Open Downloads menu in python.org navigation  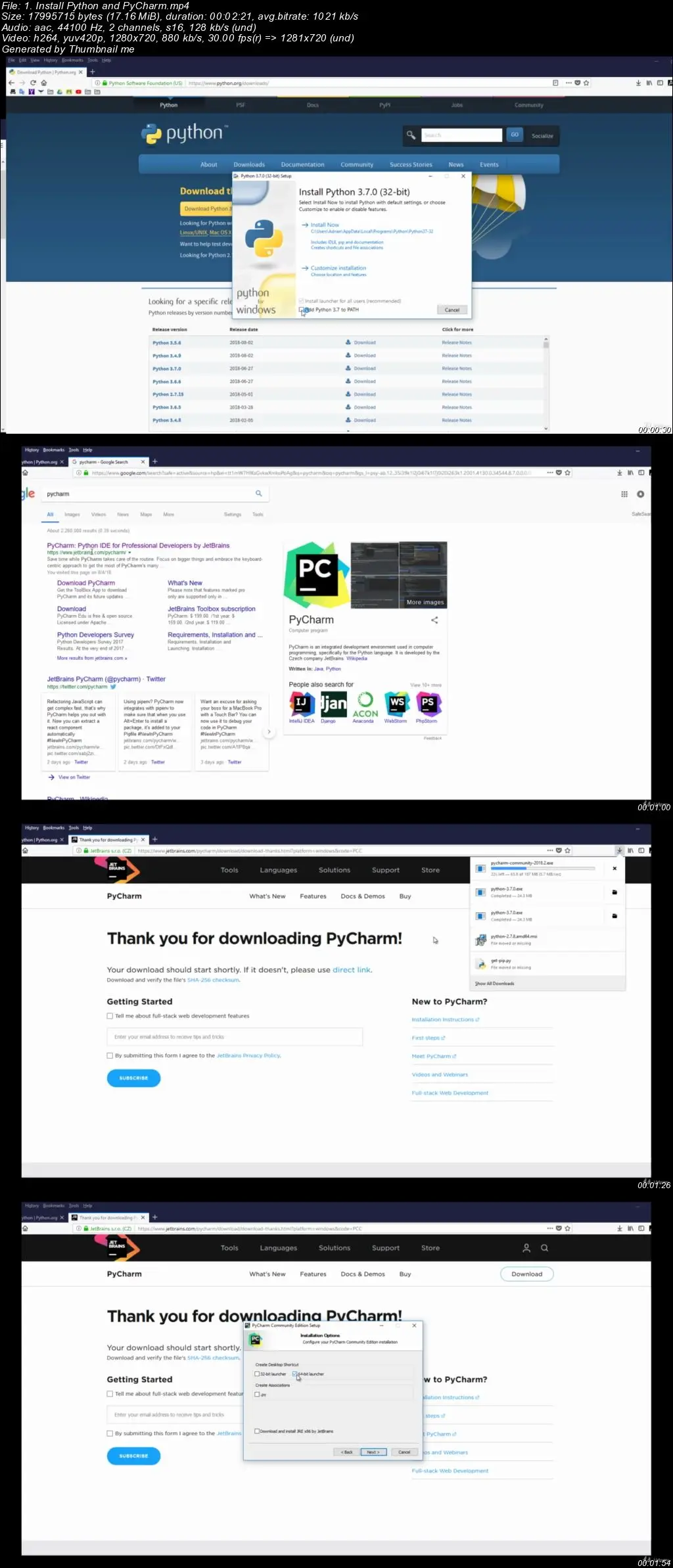point(249,164)
